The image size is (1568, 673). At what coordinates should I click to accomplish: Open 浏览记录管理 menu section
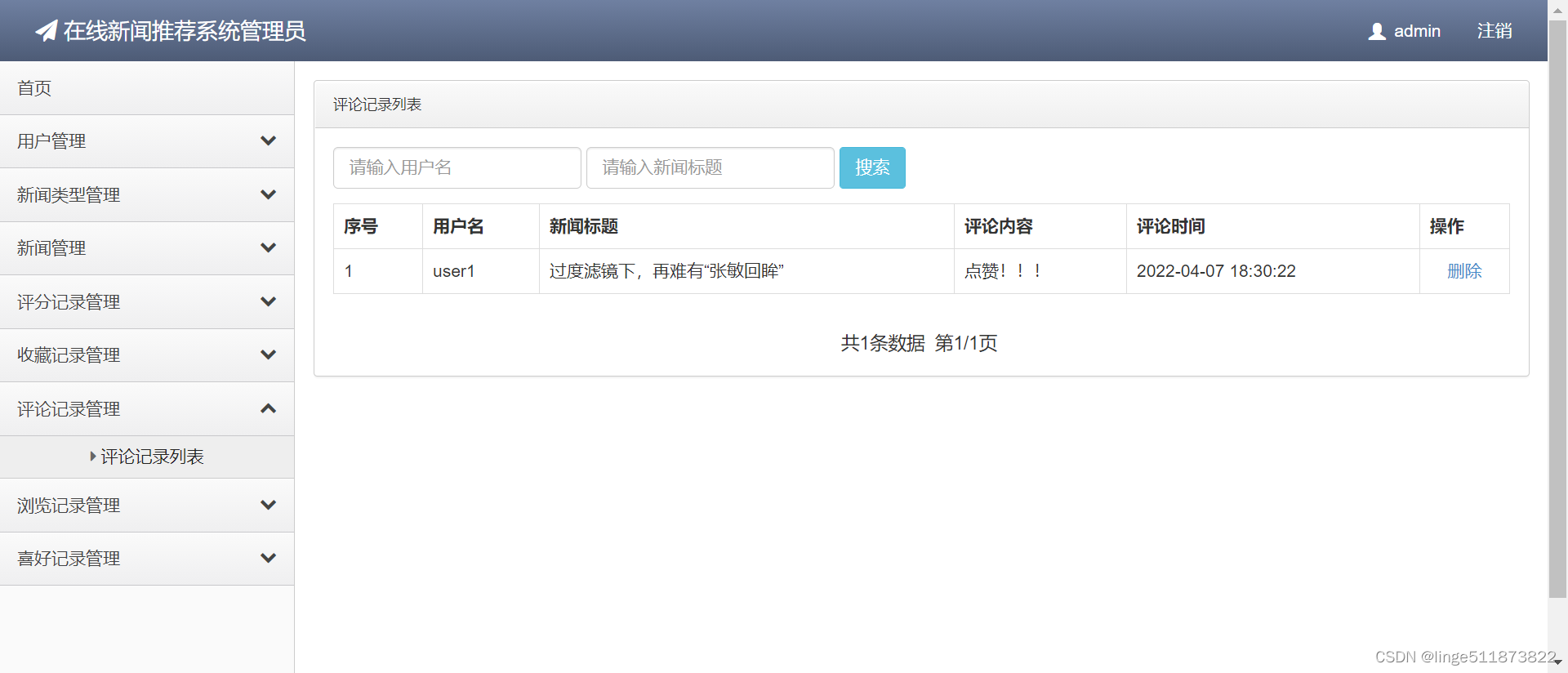coord(147,506)
